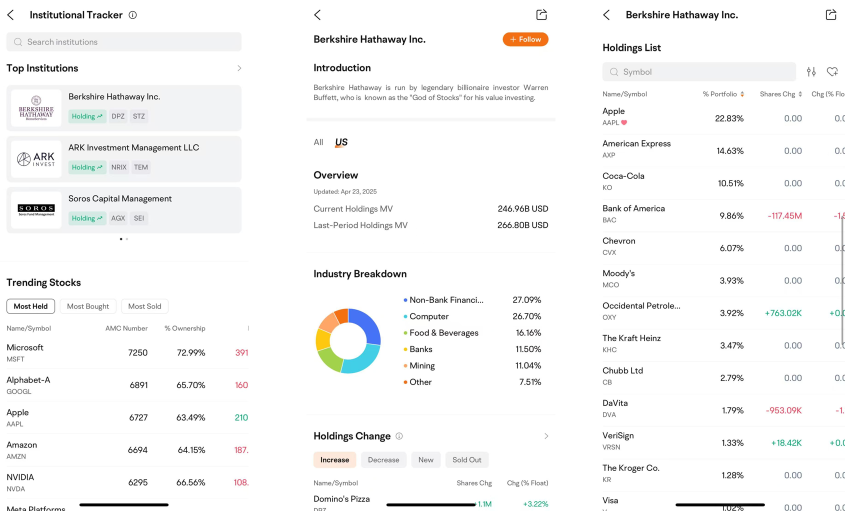The height and width of the screenshot is (511, 850).
Task: Share the Berkshire introduction page
Action: pyautogui.click(x=542, y=15)
